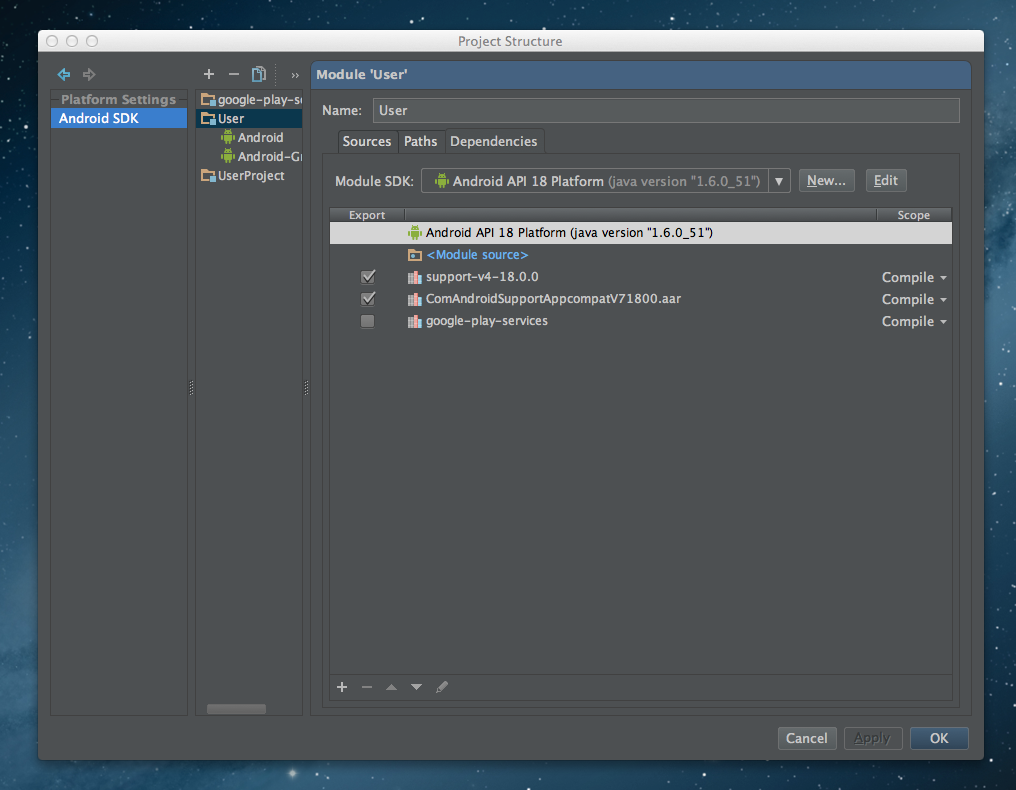Remove dependency with the minus icon

(367, 687)
